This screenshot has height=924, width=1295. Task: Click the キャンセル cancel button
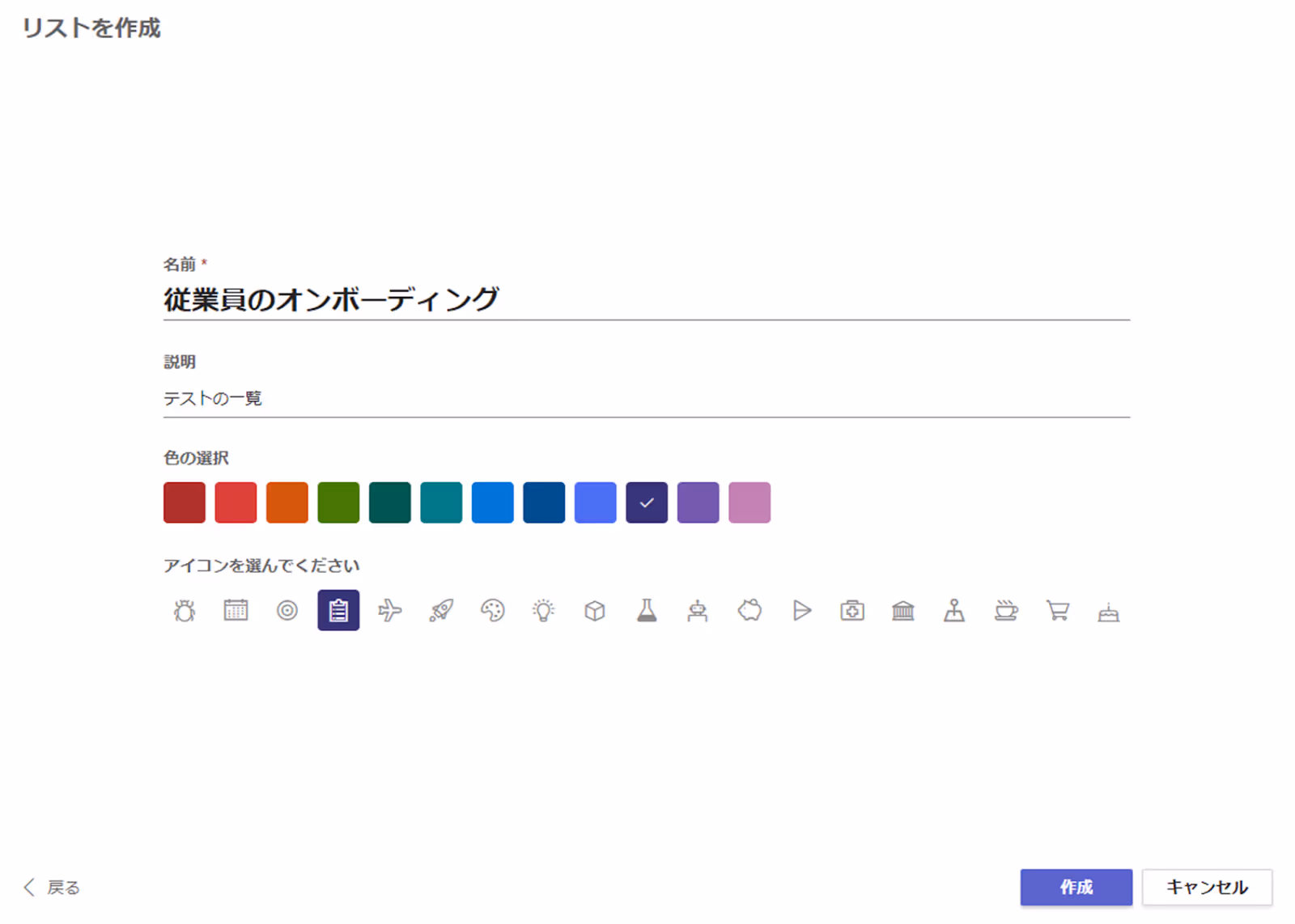coord(1208,888)
